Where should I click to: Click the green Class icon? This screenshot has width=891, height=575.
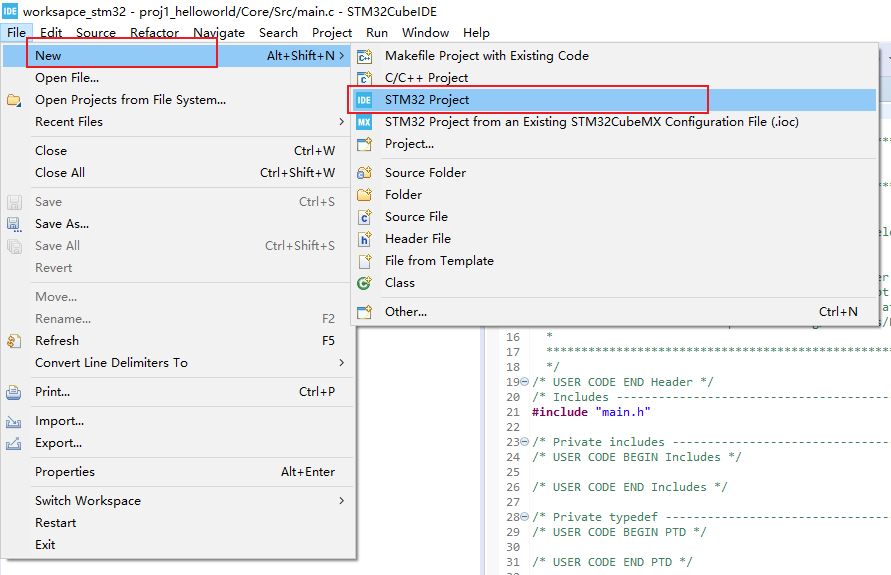[364, 283]
